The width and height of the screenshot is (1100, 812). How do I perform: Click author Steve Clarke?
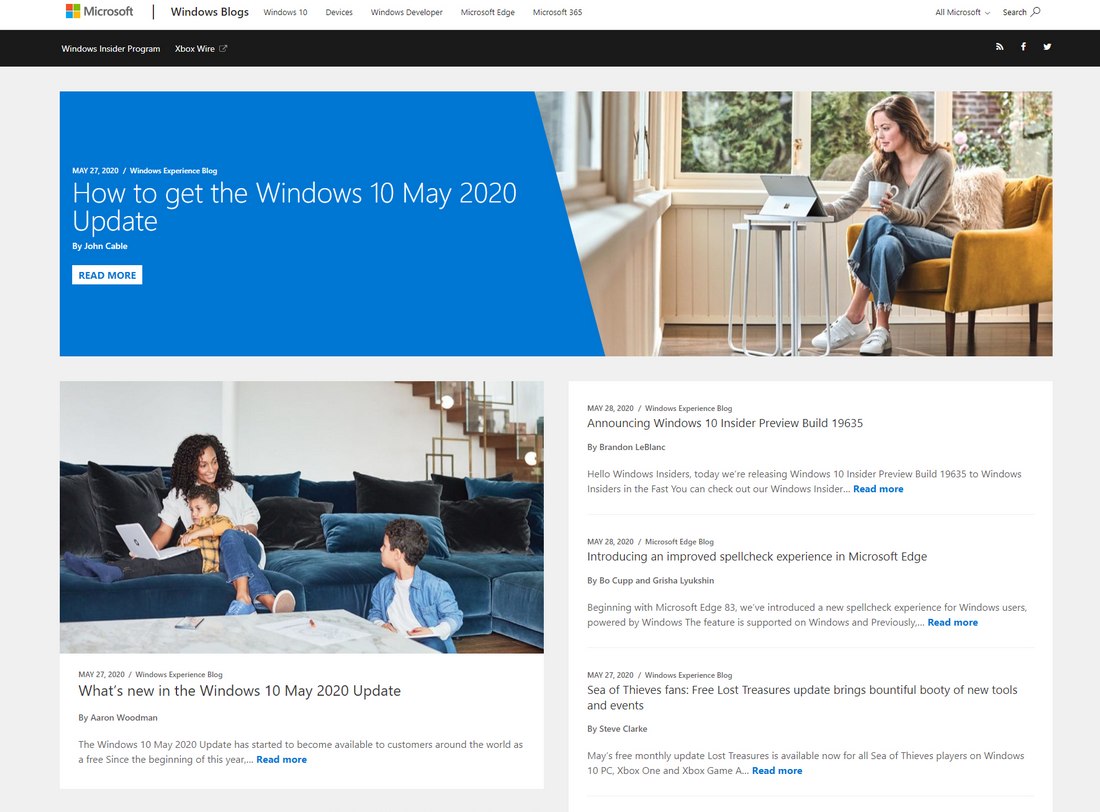point(623,729)
